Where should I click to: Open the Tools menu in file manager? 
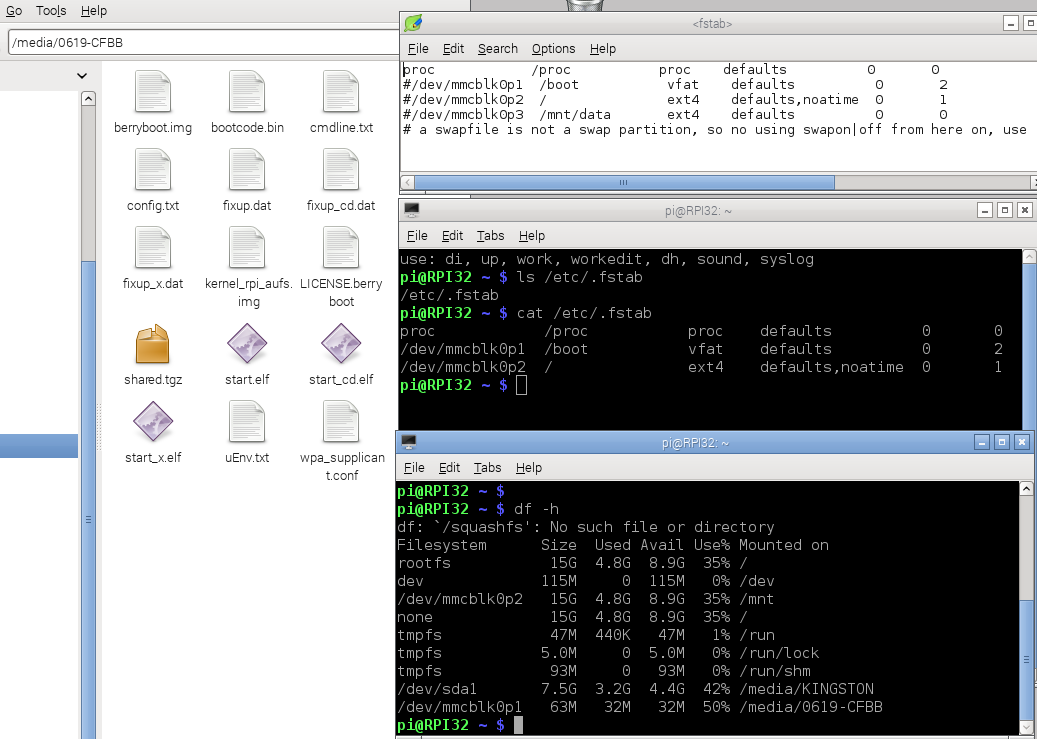[51, 11]
